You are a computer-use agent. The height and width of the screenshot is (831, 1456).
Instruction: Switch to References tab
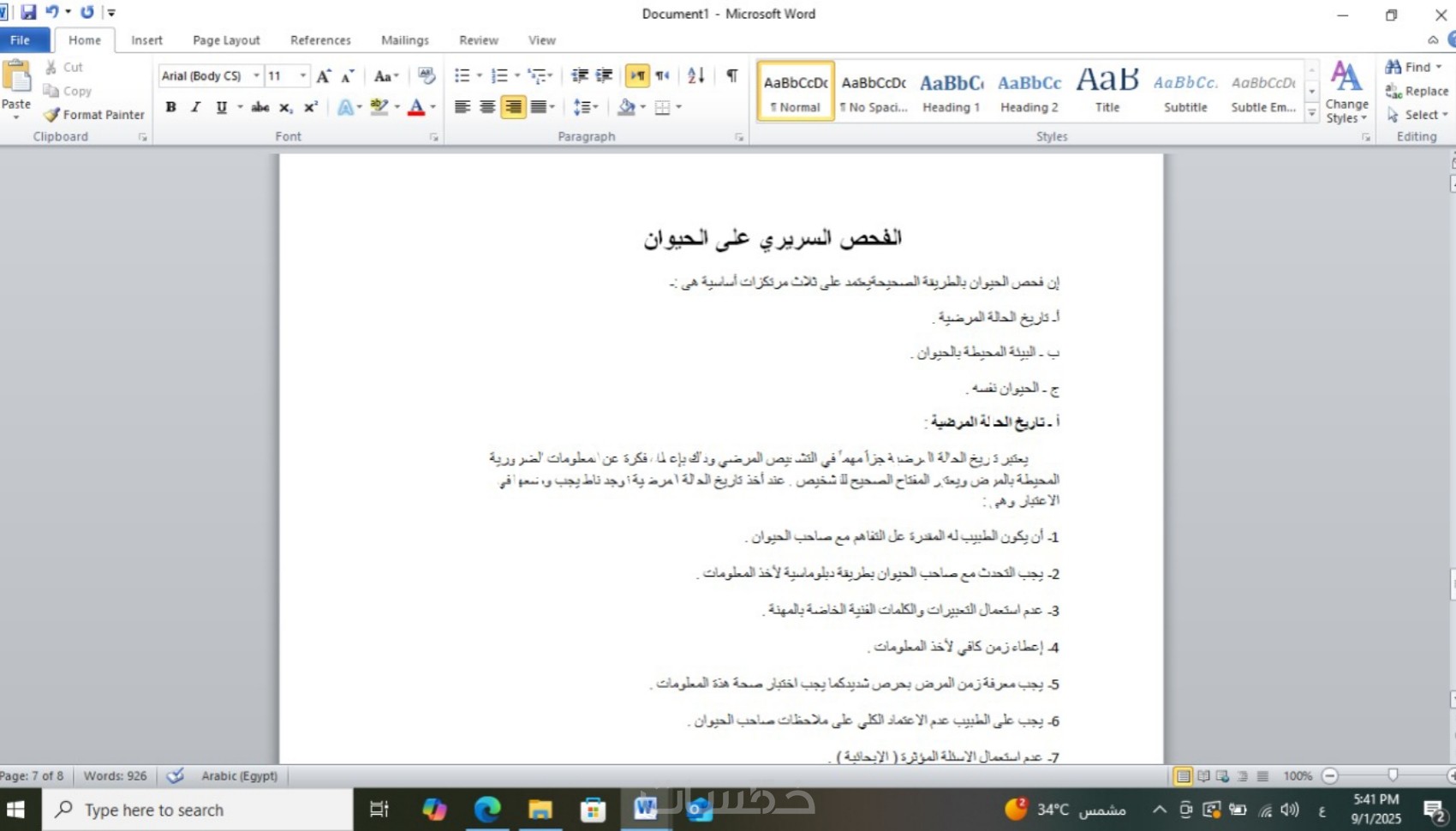320,40
